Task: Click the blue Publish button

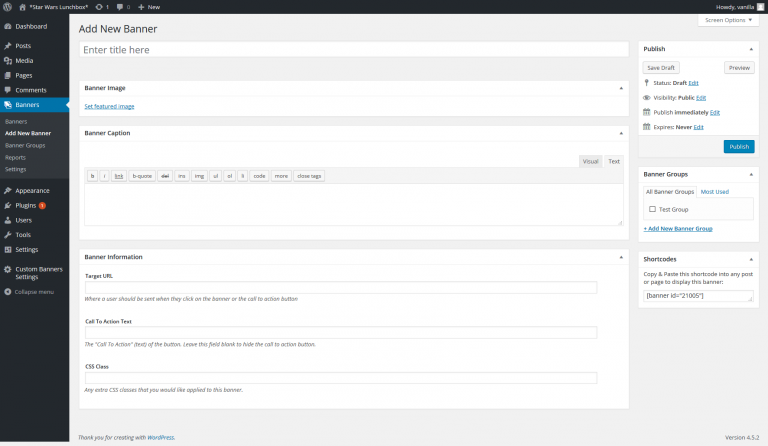Action: click(738, 146)
